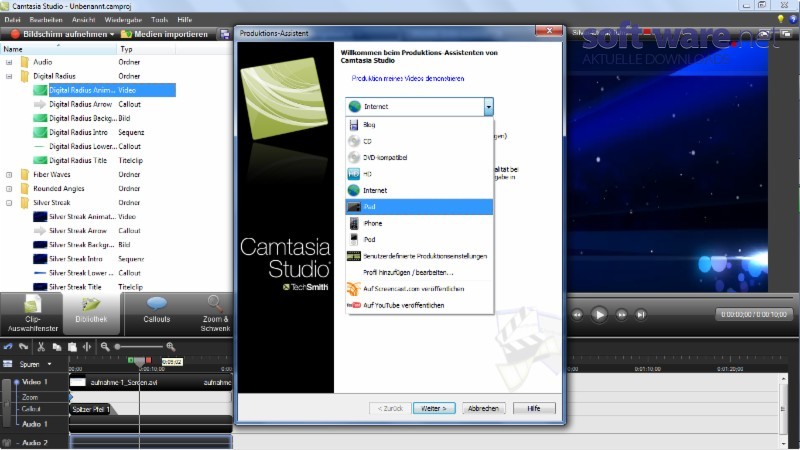The height and width of the screenshot is (450, 800).
Task: Expand the Fiber Waves folder
Action: point(9,174)
